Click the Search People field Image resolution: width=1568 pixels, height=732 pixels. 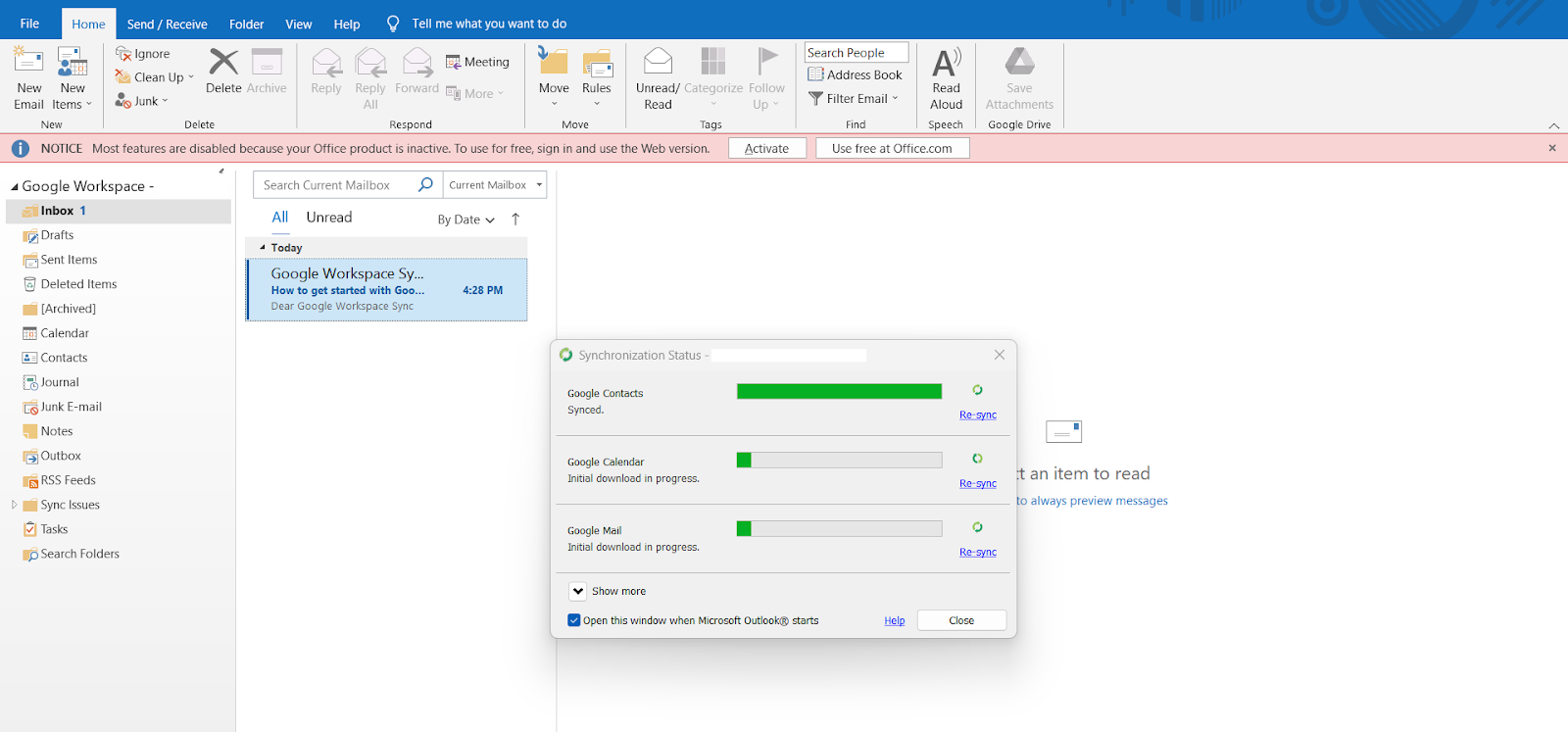(x=857, y=52)
